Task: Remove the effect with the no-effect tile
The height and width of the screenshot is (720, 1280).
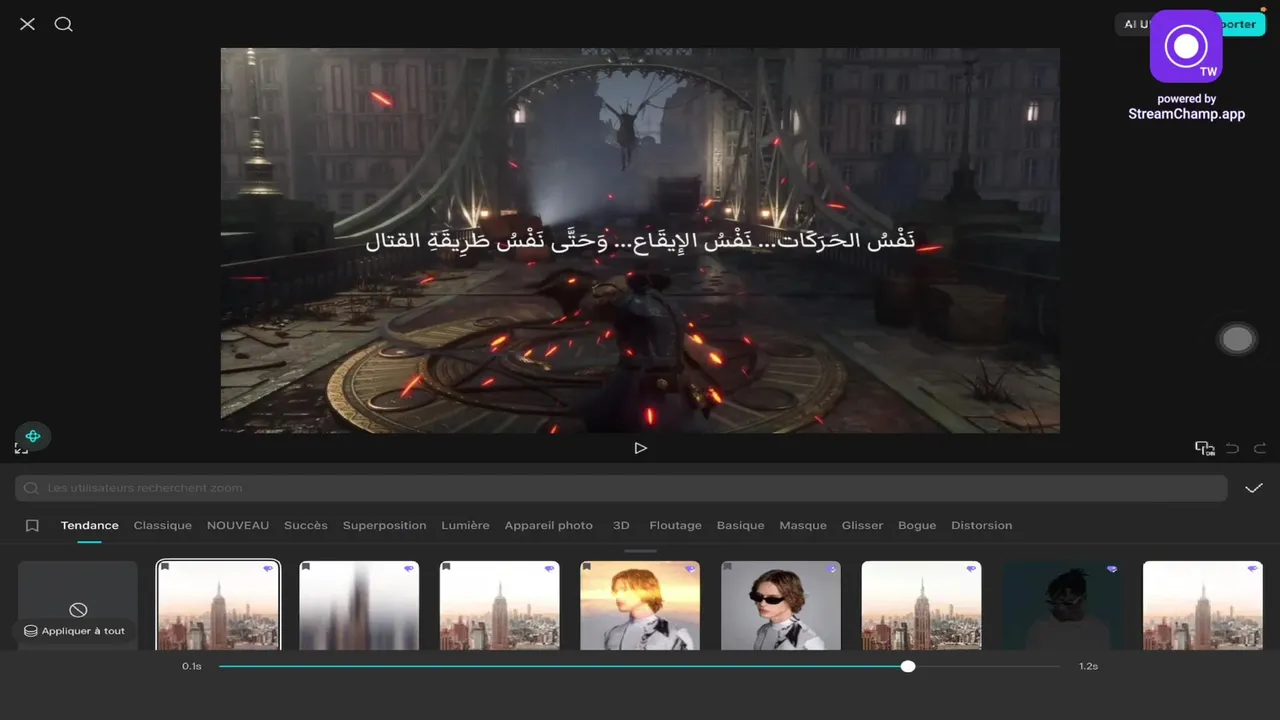Action: 78,605
